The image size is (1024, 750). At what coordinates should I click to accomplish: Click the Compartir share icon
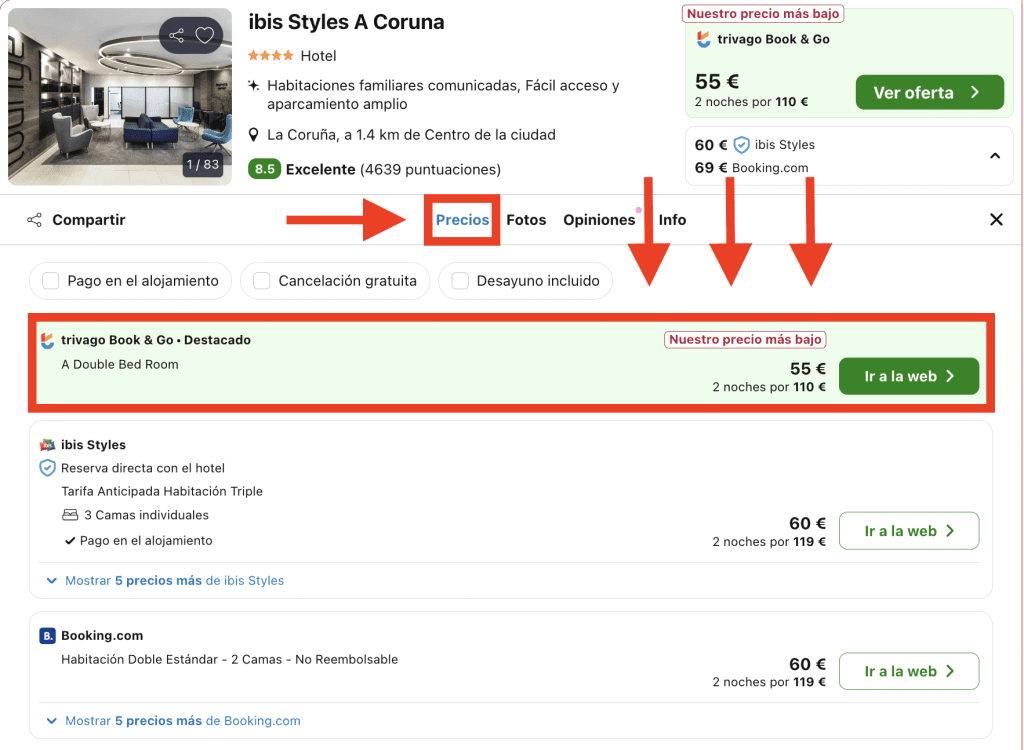click(x=34, y=220)
